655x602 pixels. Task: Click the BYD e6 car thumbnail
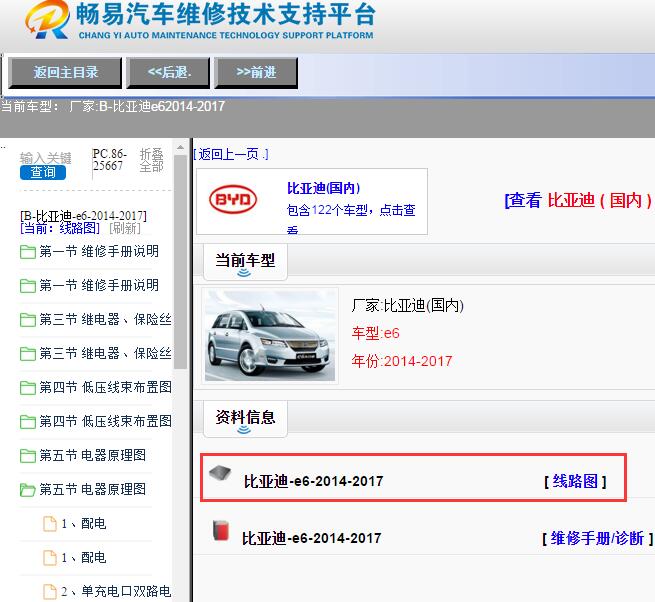[x=270, y=335]
